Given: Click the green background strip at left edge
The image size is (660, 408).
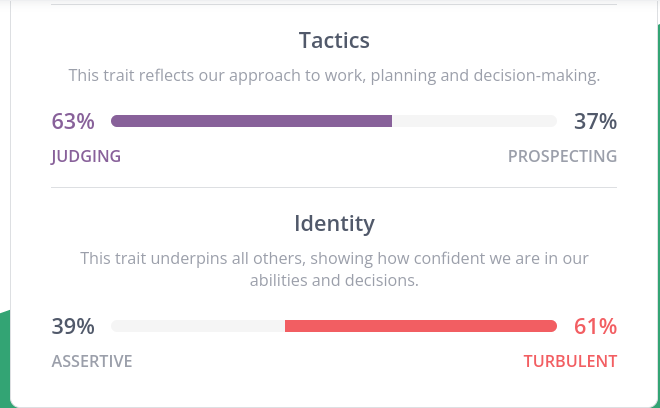Looking at the screenshot, I should tap(5, 359).
